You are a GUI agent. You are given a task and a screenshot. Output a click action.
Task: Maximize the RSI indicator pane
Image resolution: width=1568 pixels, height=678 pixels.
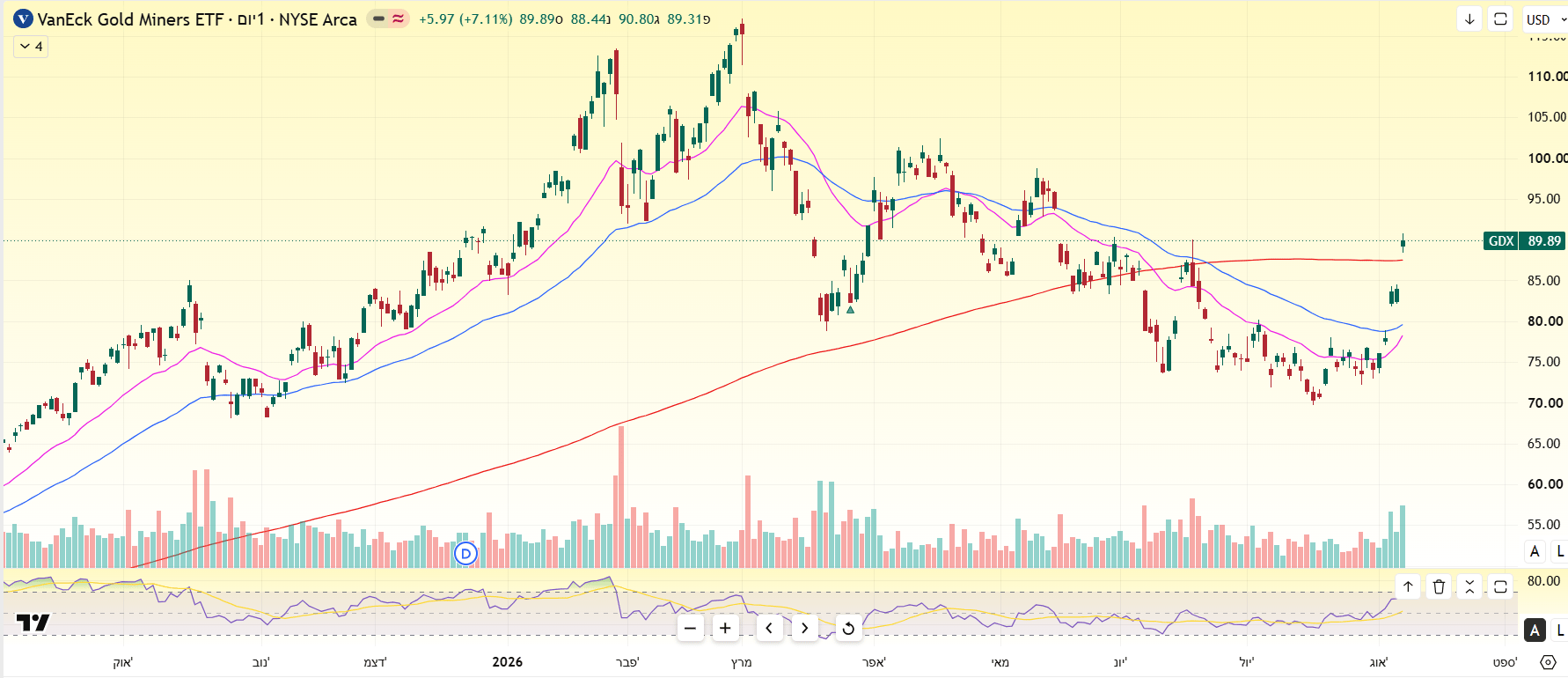click(x=1501, y=586)
